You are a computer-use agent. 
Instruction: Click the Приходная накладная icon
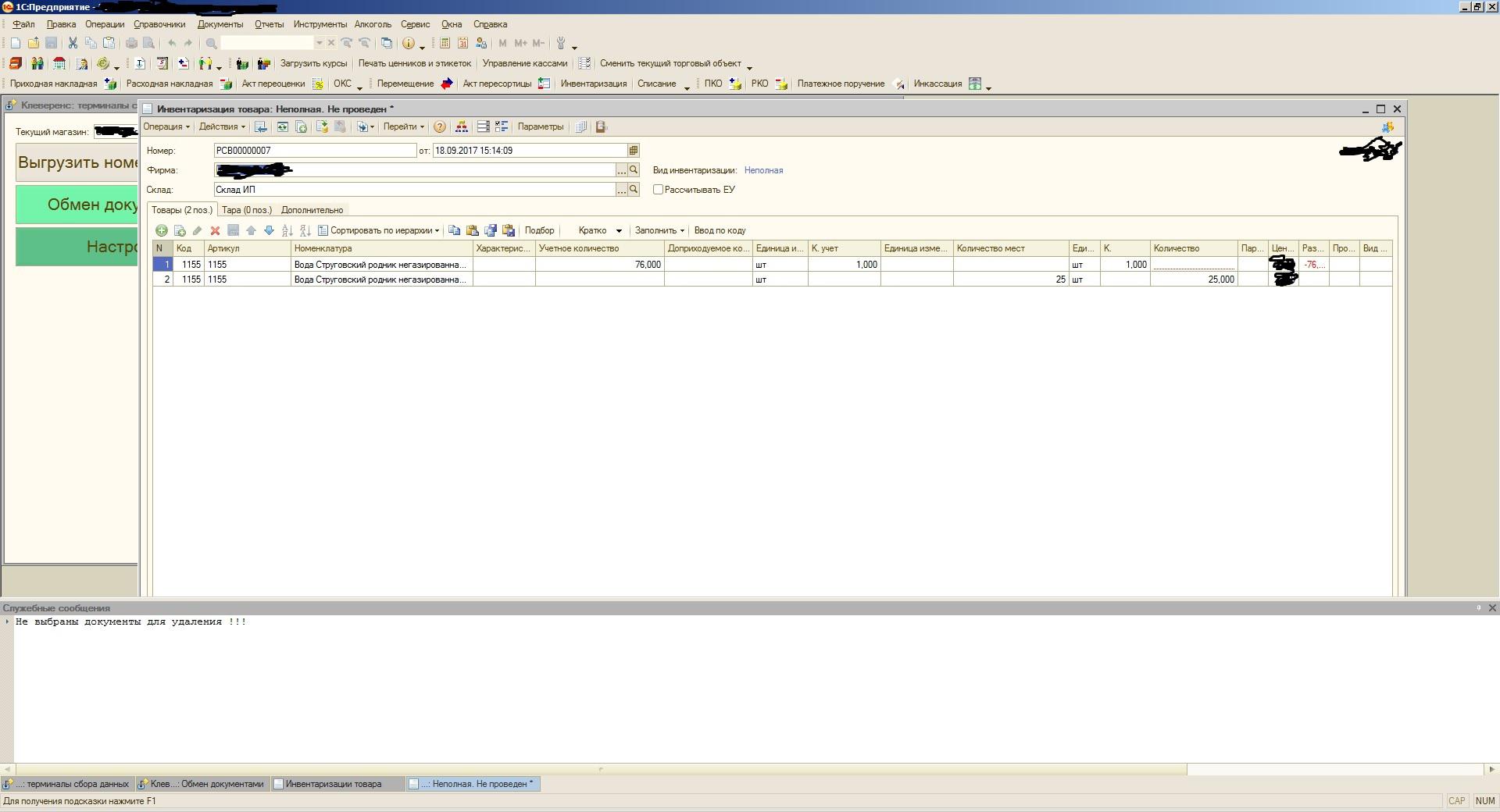(110, 84)
